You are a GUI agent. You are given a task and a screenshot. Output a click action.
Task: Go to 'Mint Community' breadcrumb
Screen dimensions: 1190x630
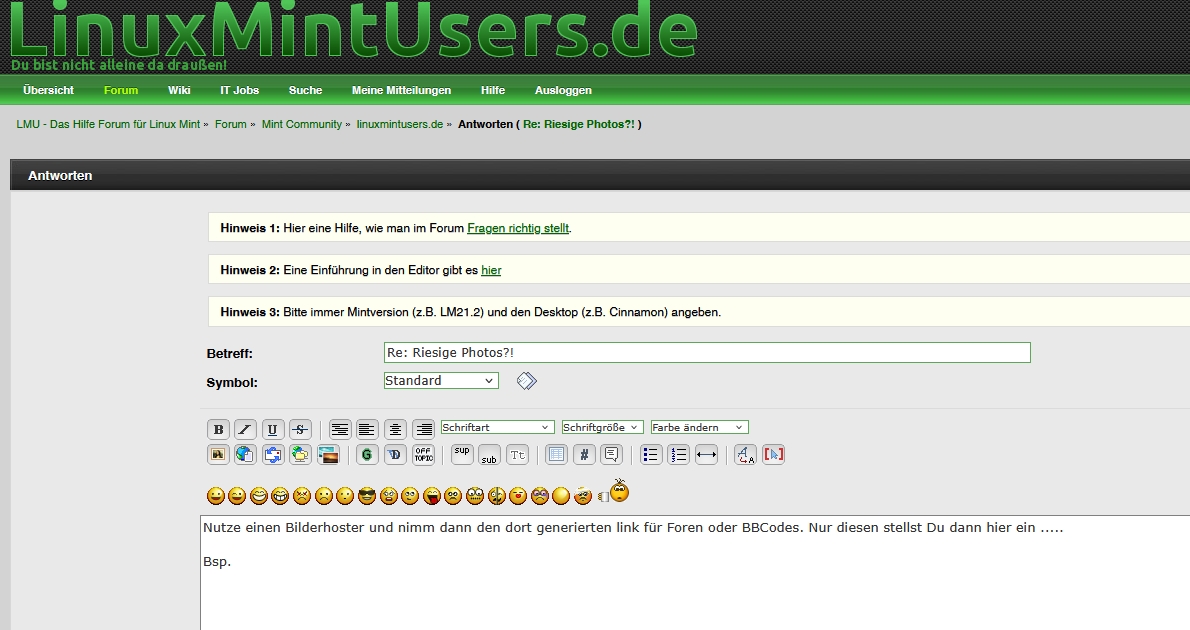[x=302, y=124]
